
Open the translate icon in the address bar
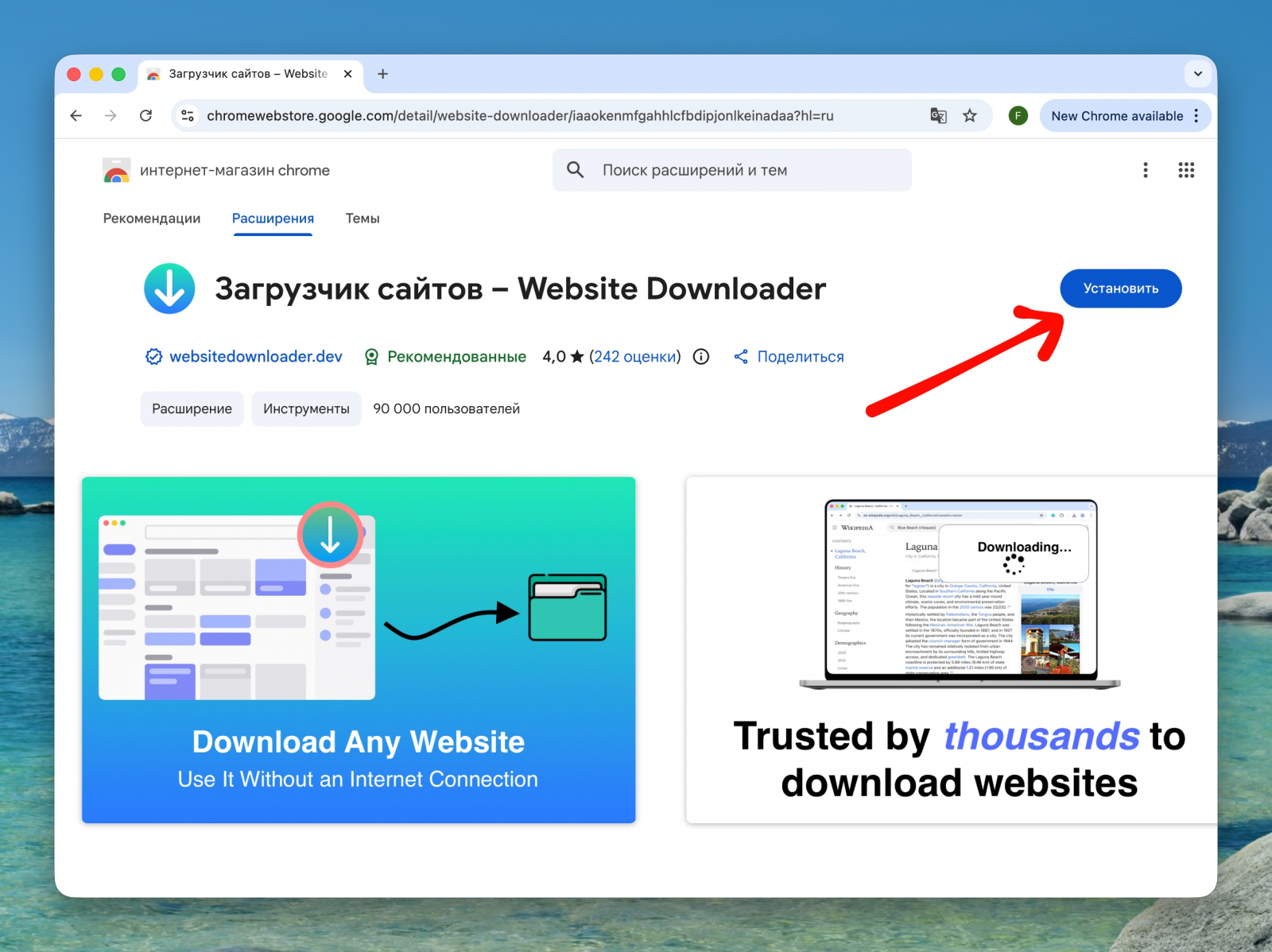(x=938, y=115)
